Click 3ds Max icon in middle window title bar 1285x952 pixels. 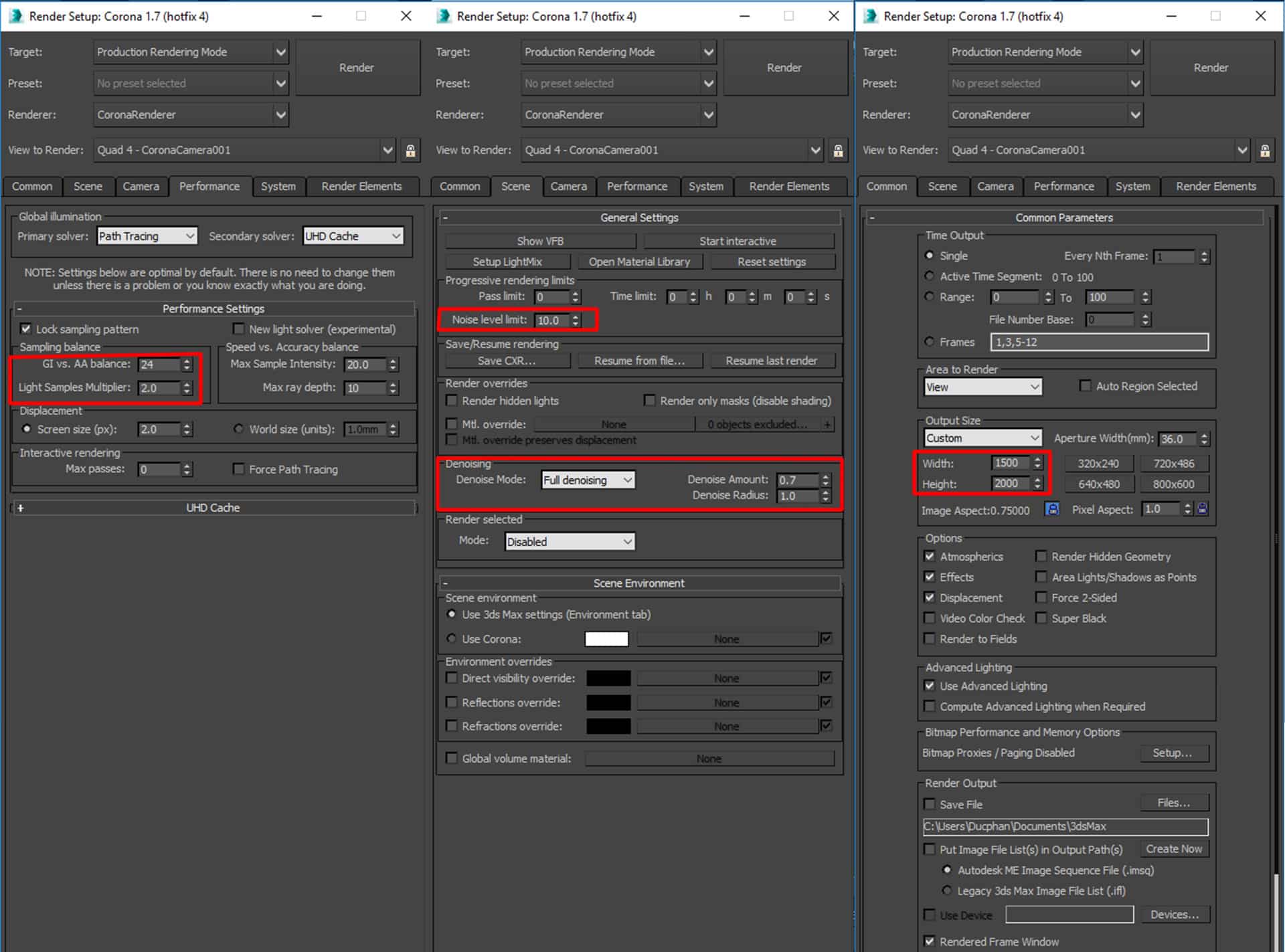[x=443, y=16]
